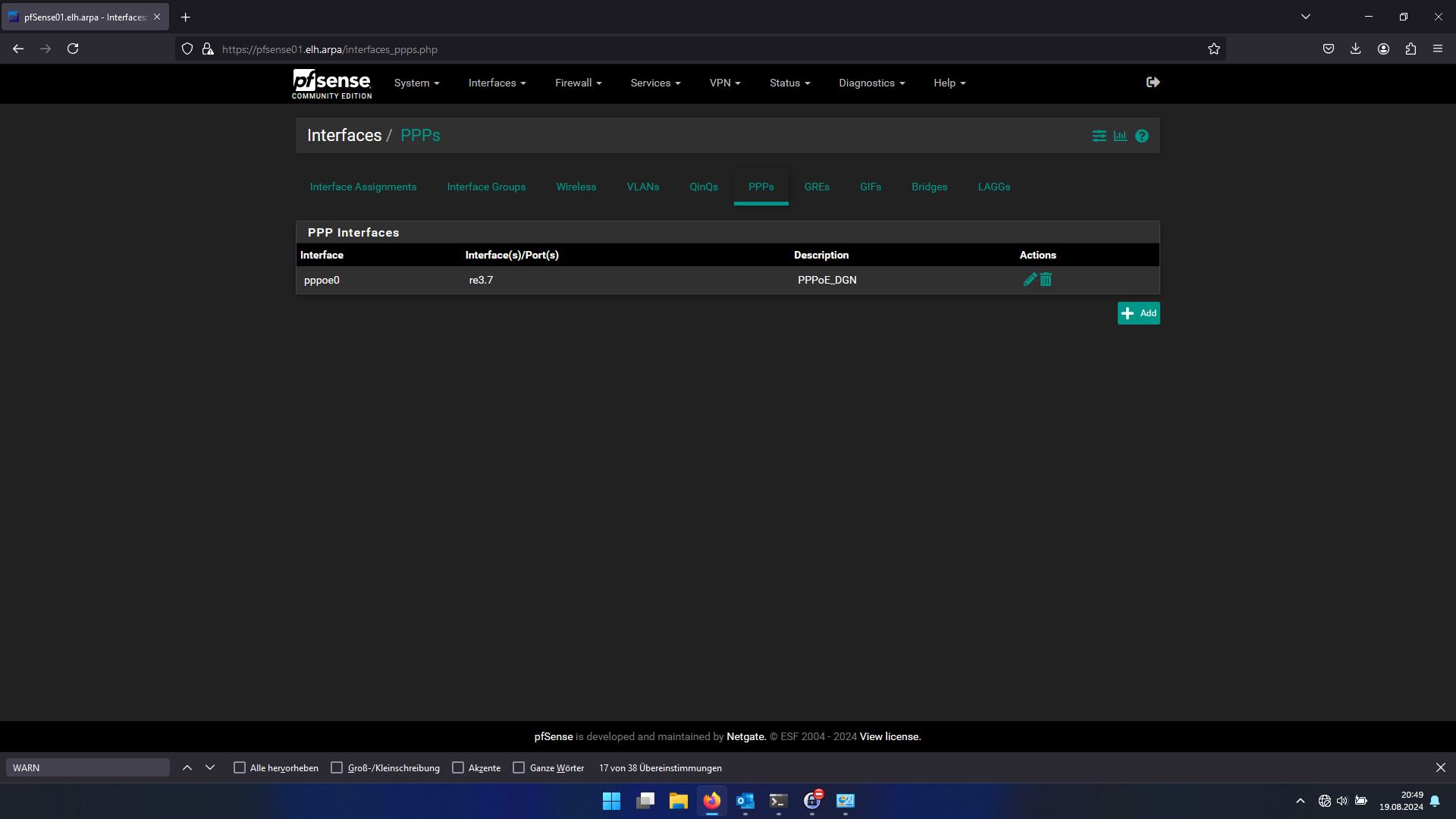Open Firefox account icon

1383,49
